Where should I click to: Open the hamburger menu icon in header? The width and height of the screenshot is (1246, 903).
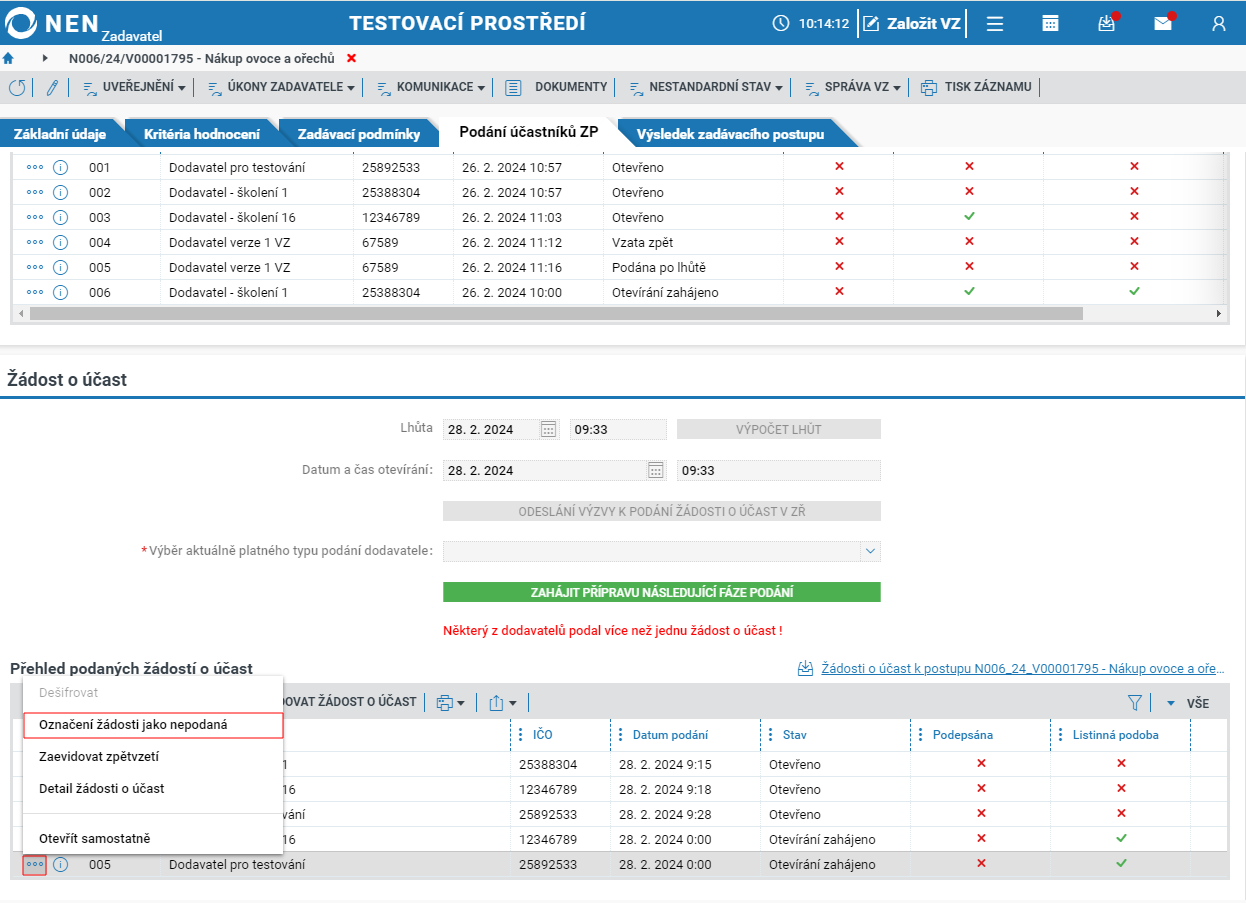tap(994, 23)
